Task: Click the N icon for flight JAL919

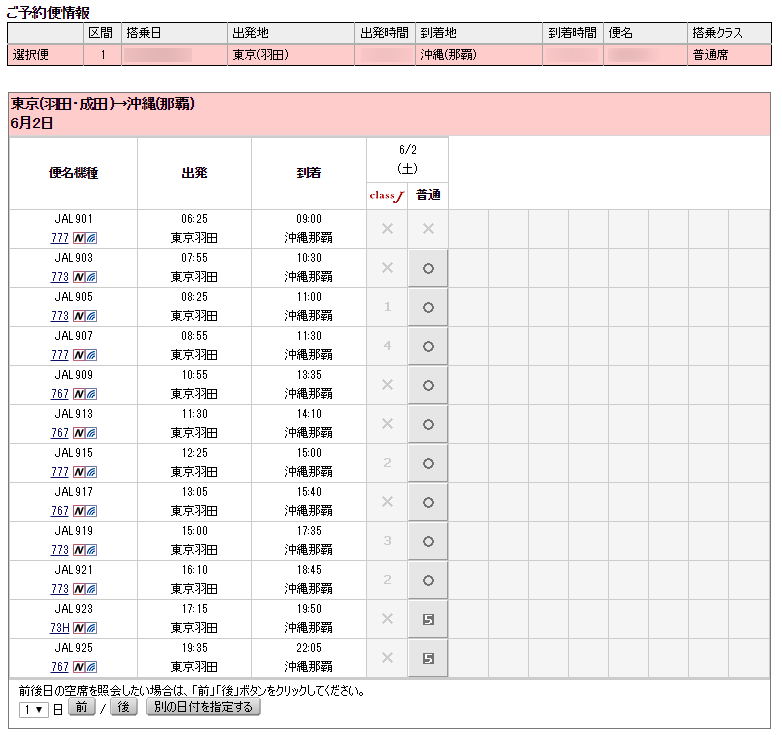Action: coord(79,550)
